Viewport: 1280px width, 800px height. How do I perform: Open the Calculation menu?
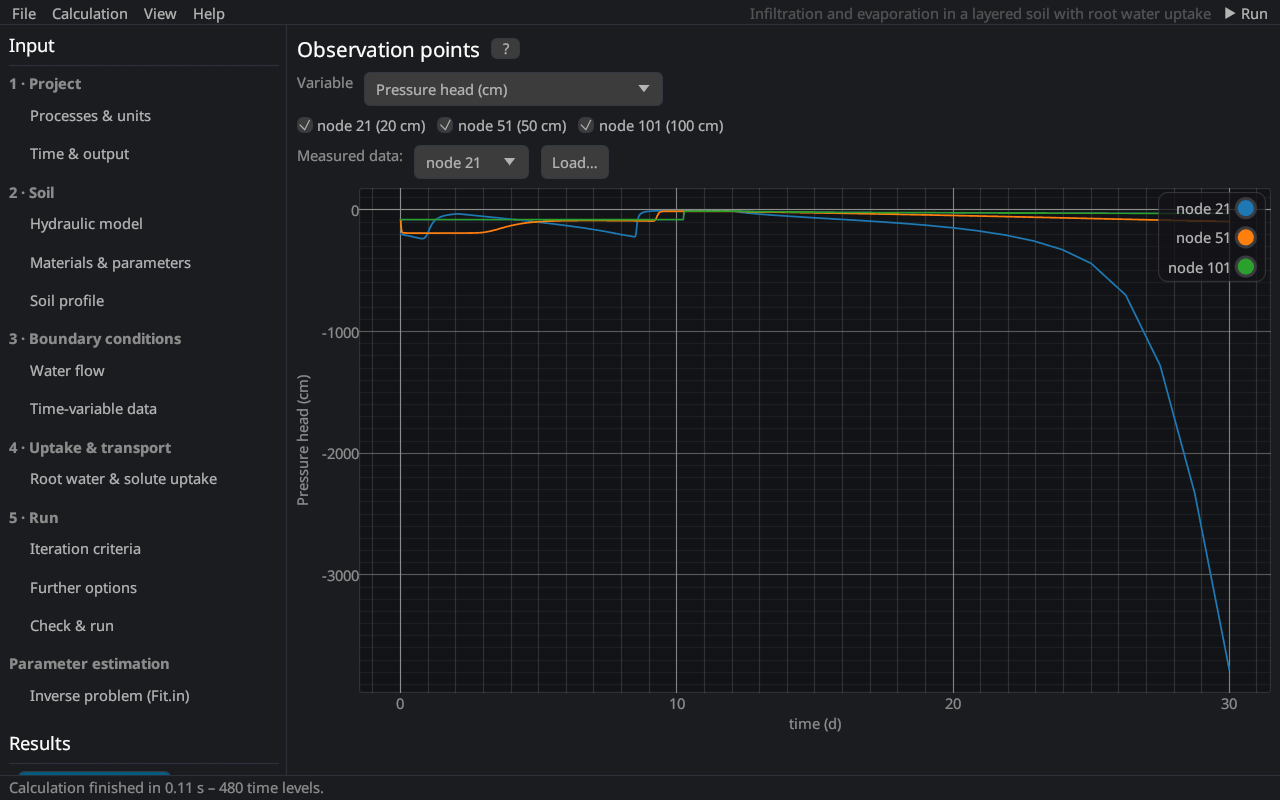(x=90, y=13)
